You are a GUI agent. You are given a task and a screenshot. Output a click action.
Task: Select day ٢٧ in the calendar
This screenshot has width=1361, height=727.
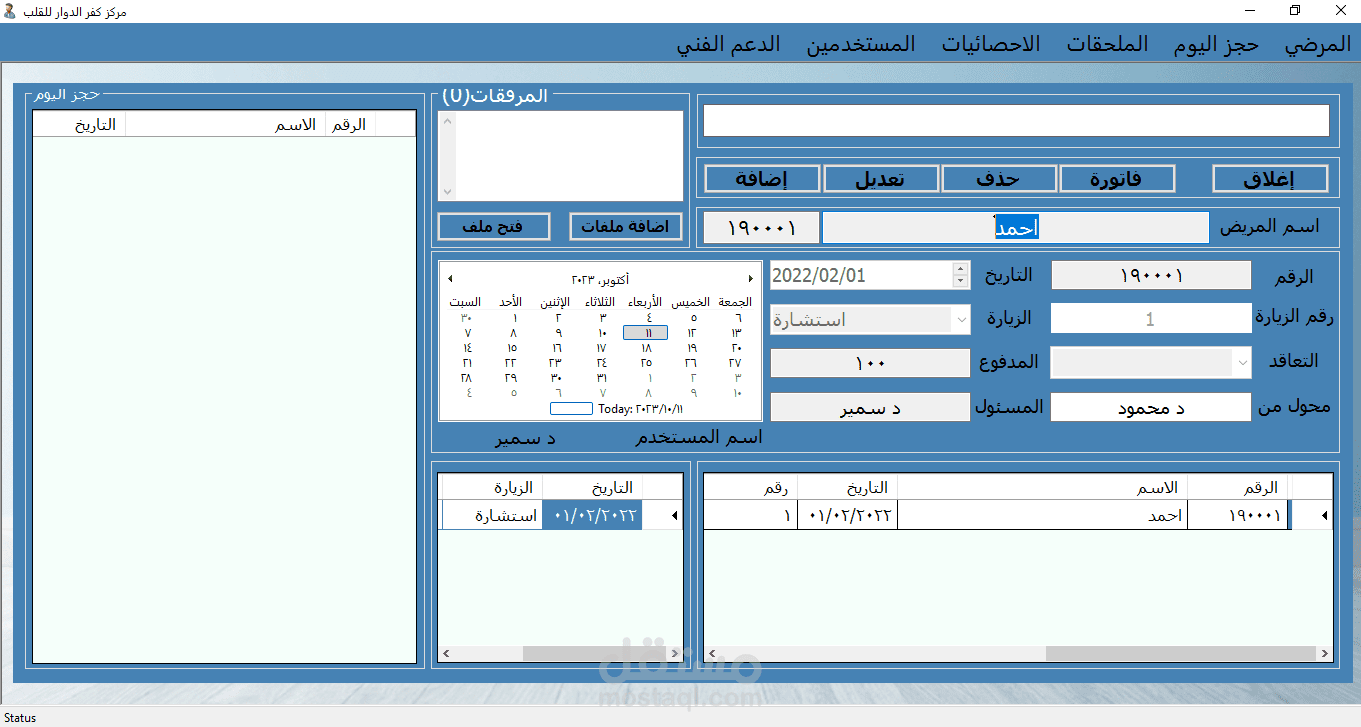coord(735,363)
